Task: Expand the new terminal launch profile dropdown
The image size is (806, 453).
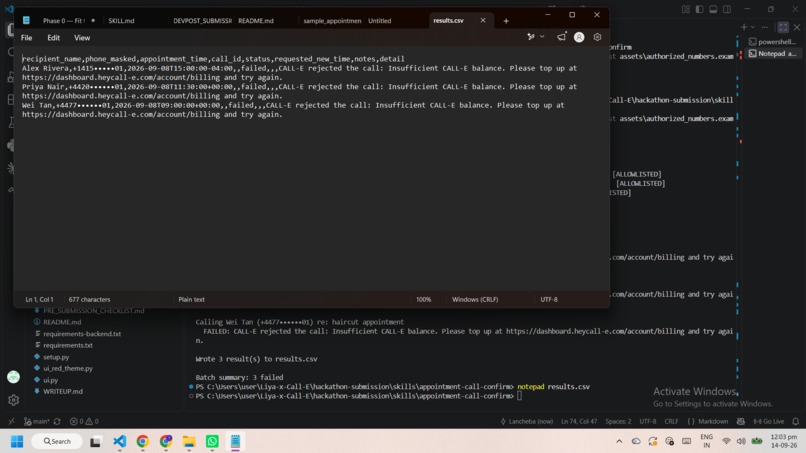Action: pos(753,27)
